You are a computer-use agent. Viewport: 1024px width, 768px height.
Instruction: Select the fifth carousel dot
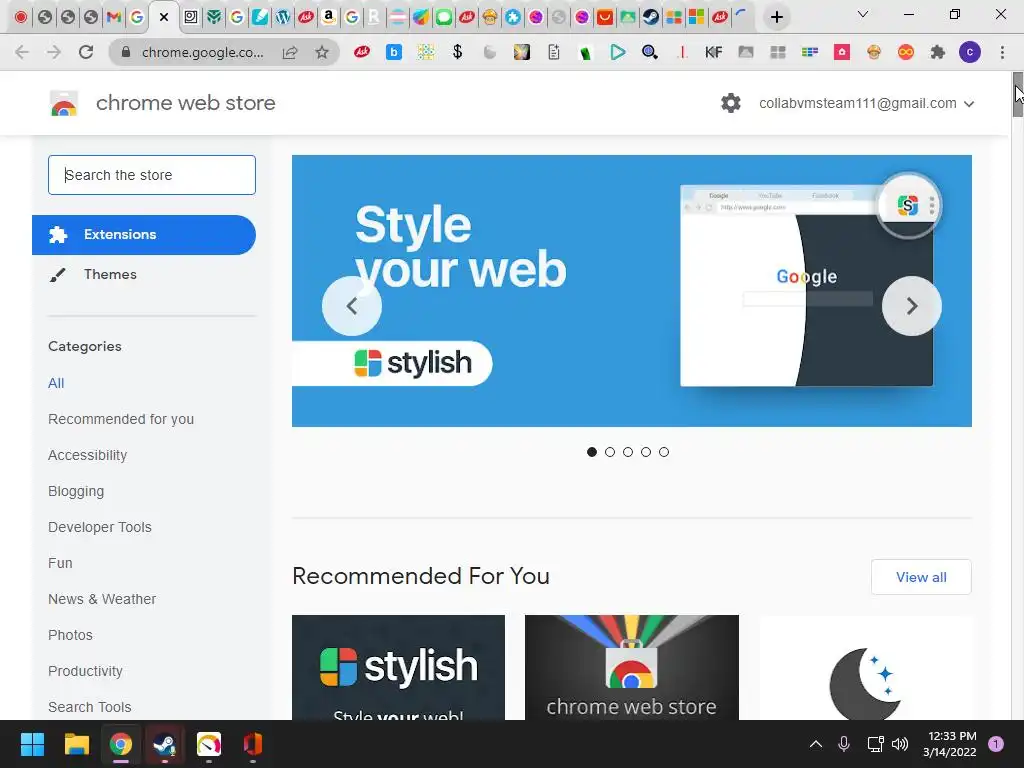(664, 452)
